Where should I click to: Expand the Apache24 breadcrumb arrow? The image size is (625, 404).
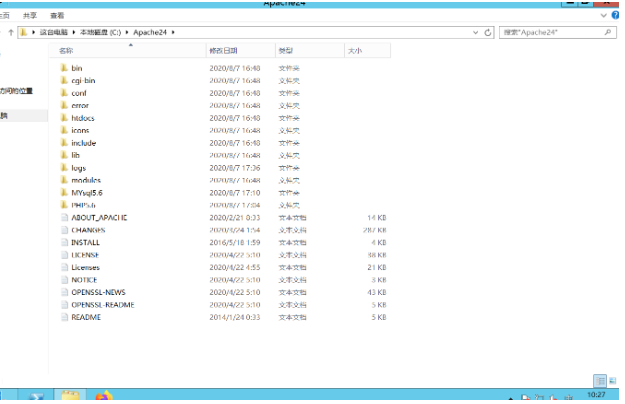[x=173, y=32]
